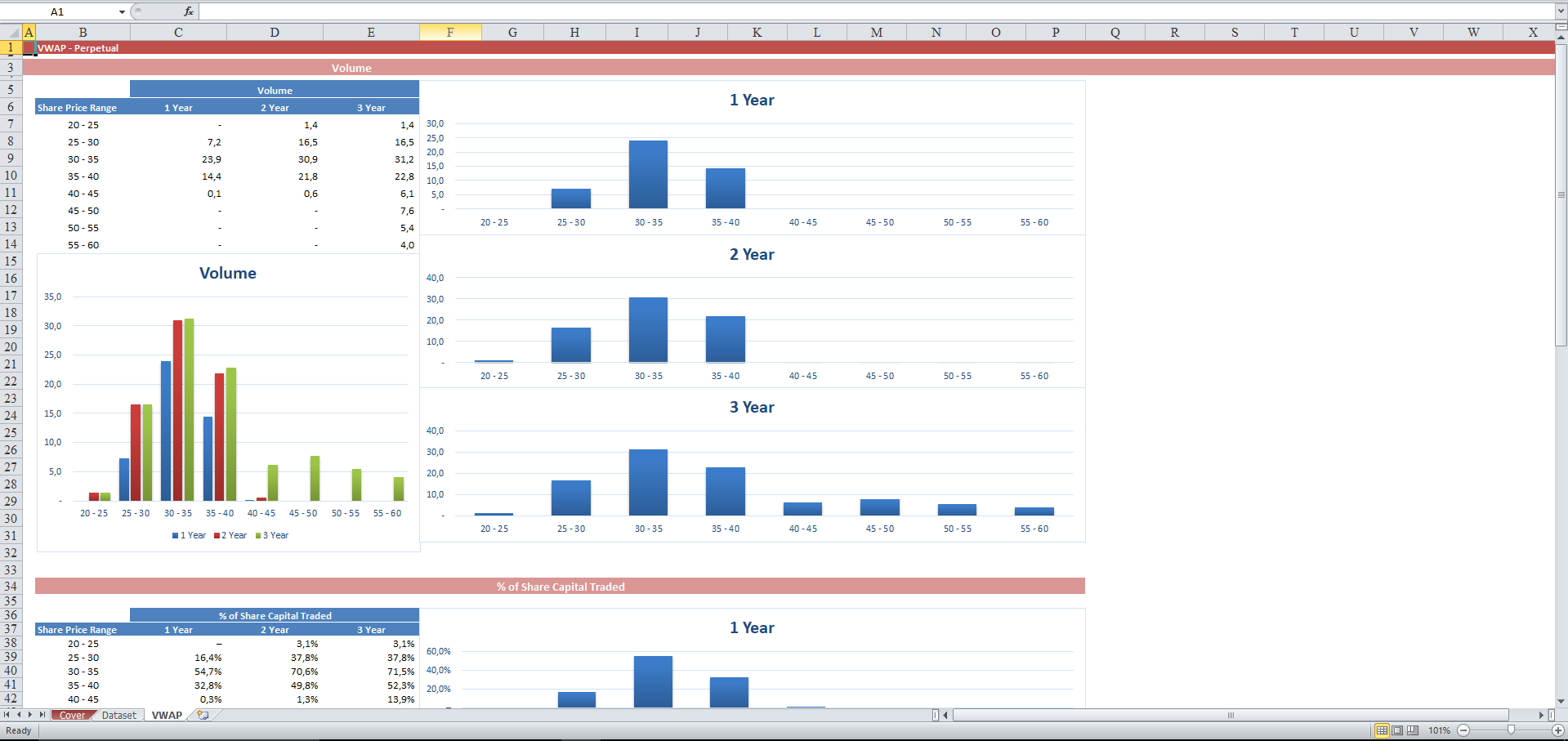Viewport: 1568px width, 741px height.
Task: Click the vertical scrollbar up arrow
Action: click(x=1561, y=37)
